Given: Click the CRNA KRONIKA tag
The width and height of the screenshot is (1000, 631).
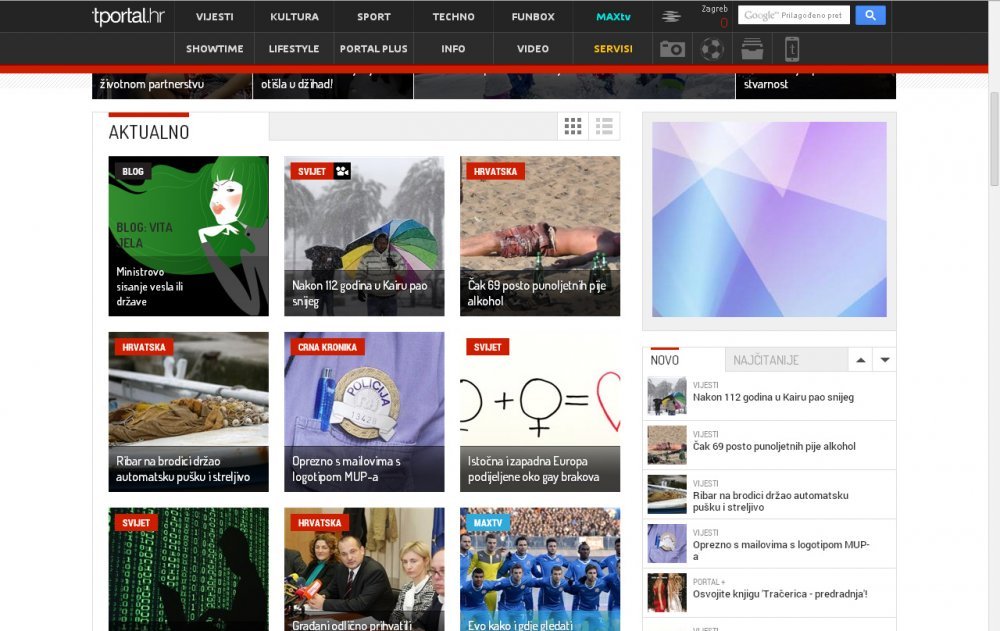Looking at the screenshot, I should pyautogui.click(x=327, y=347).
